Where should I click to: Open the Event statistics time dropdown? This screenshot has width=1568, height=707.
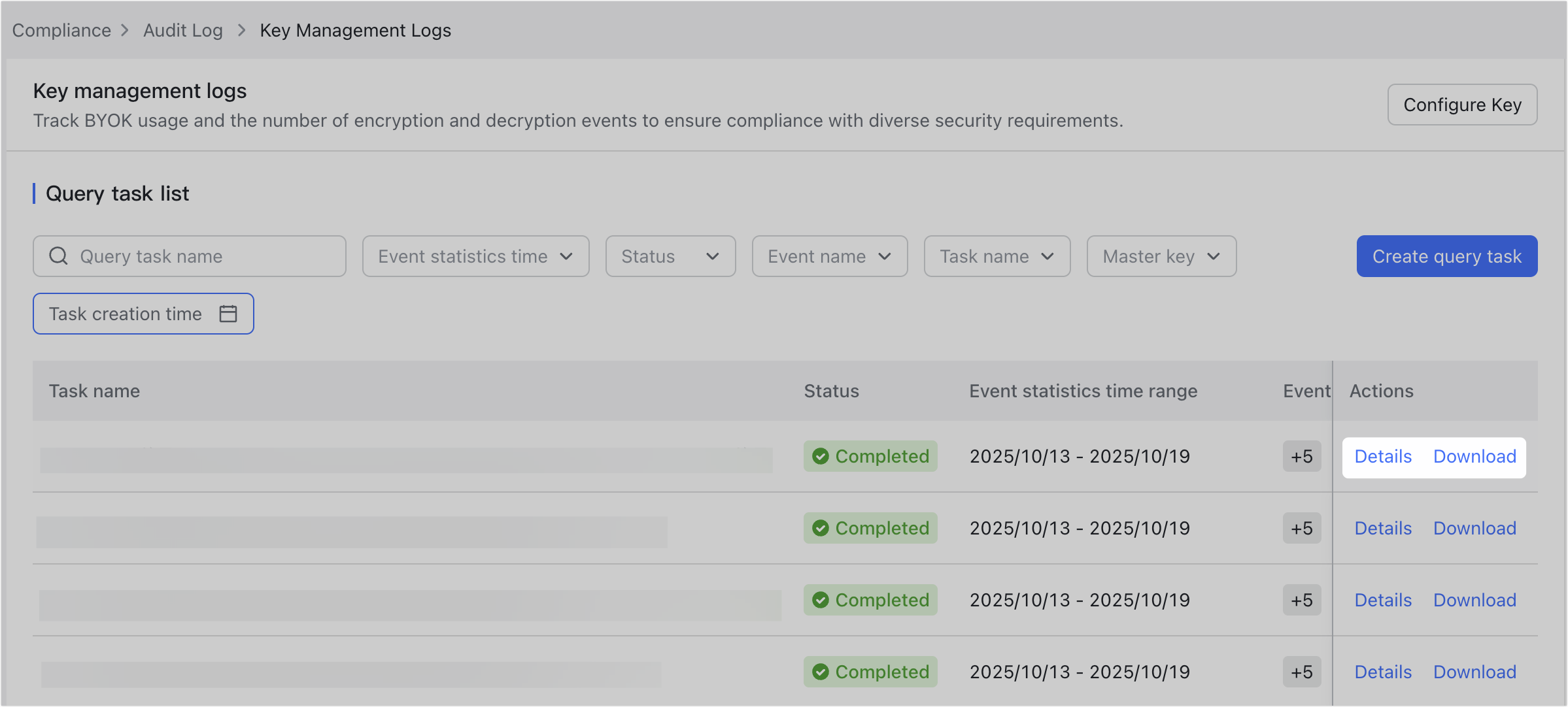click(x=476, y=256)
